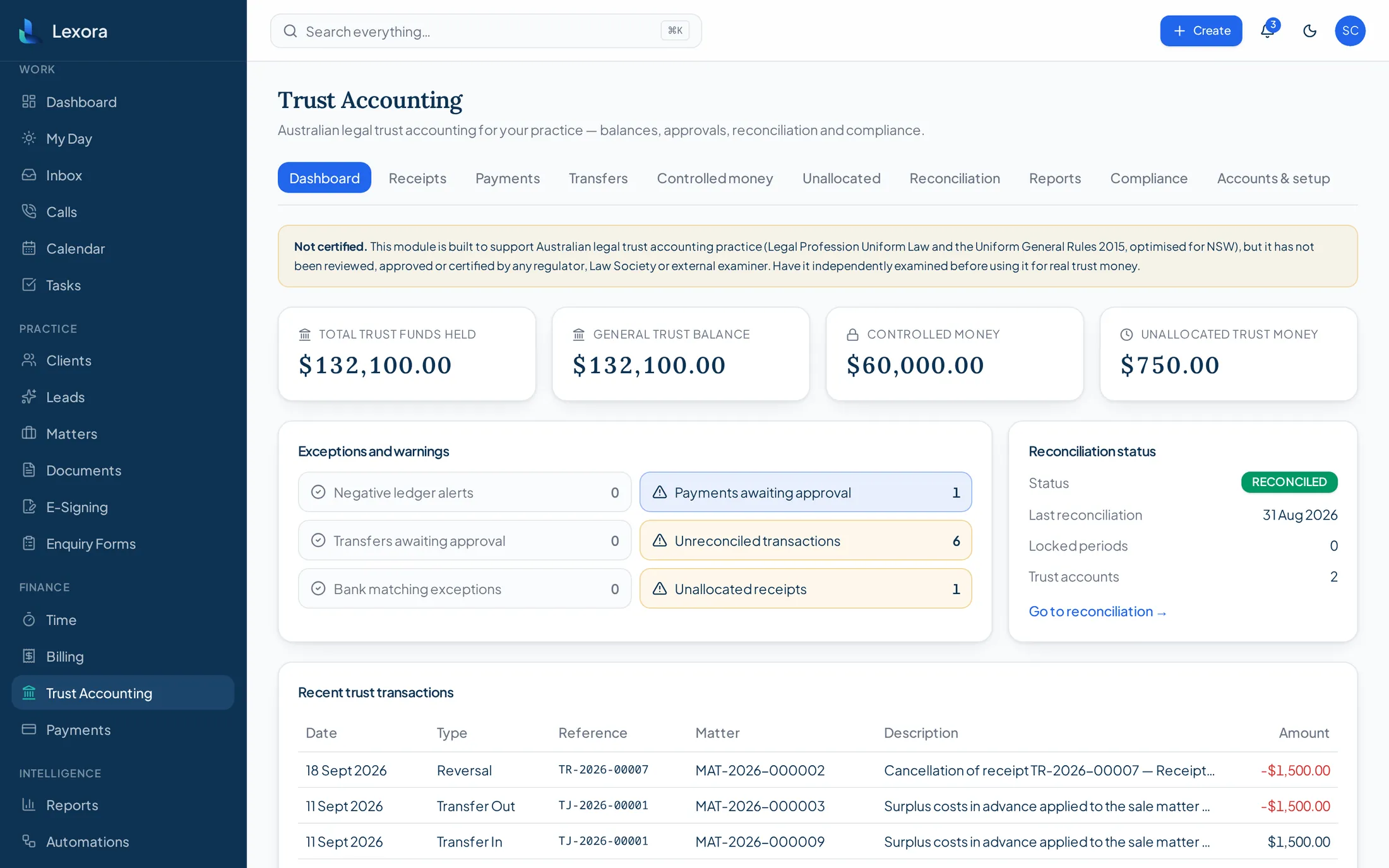Open notifications bell with badge 3
The height and width of the screenshot is (868, 1389).
tap(1268, 30)
